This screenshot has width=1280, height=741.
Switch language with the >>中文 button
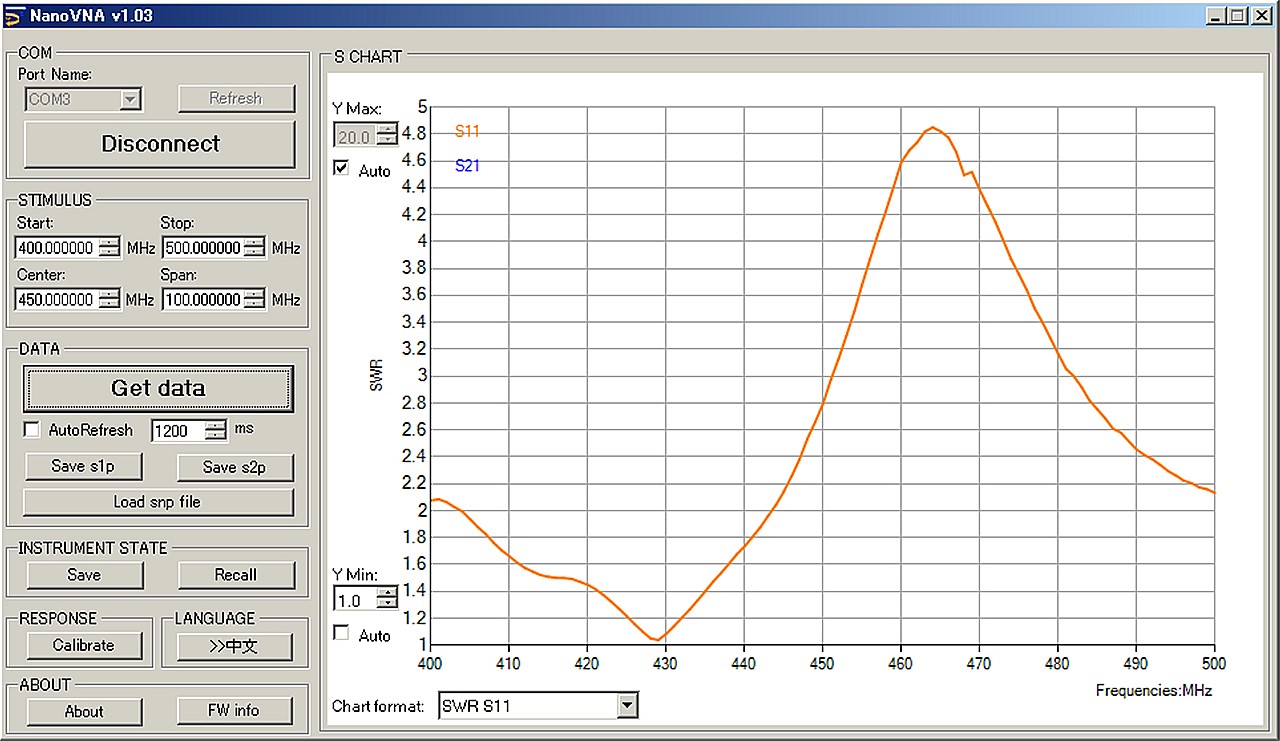point(235,646)
